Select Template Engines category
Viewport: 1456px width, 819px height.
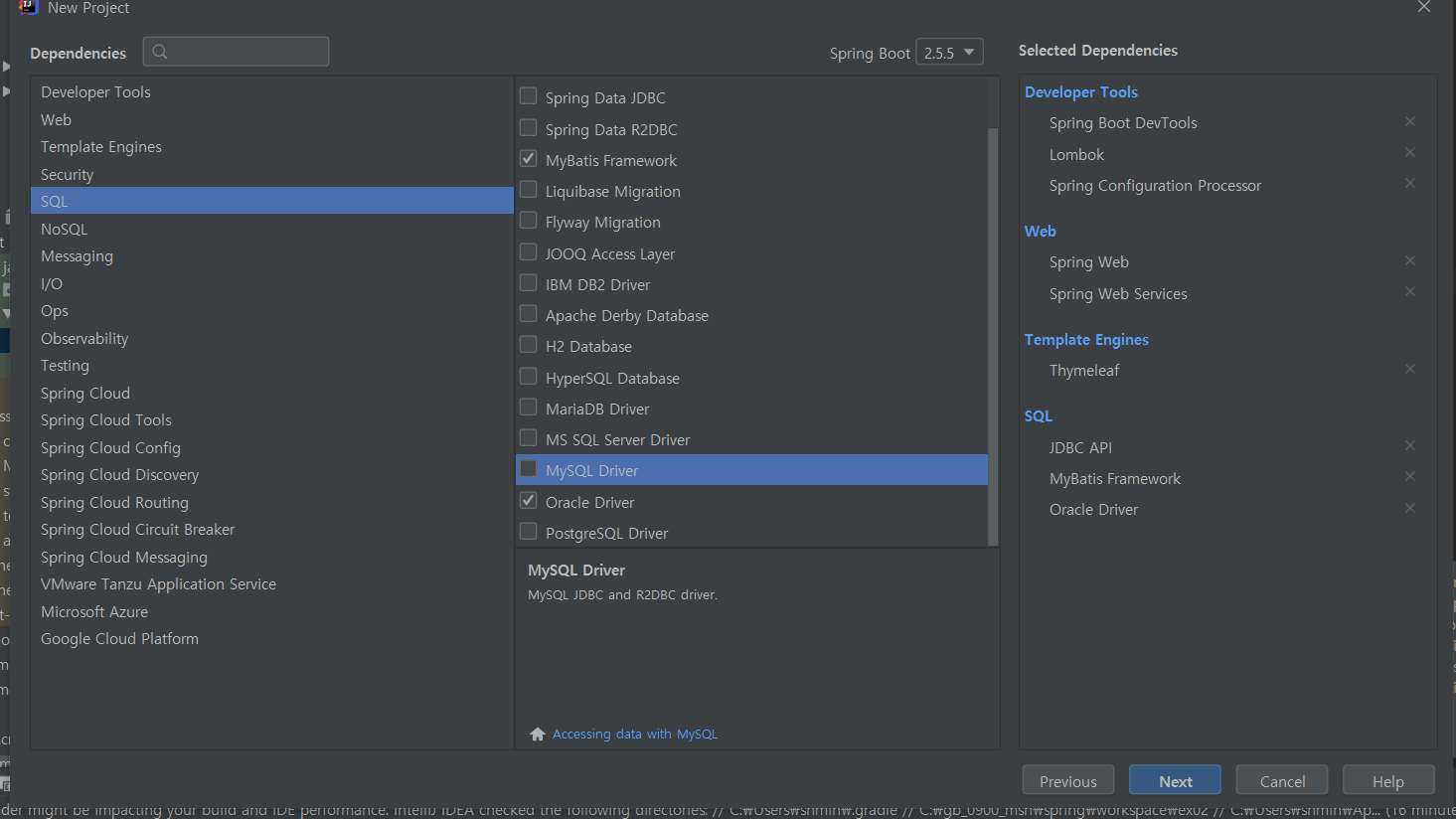tap(271, 146)
